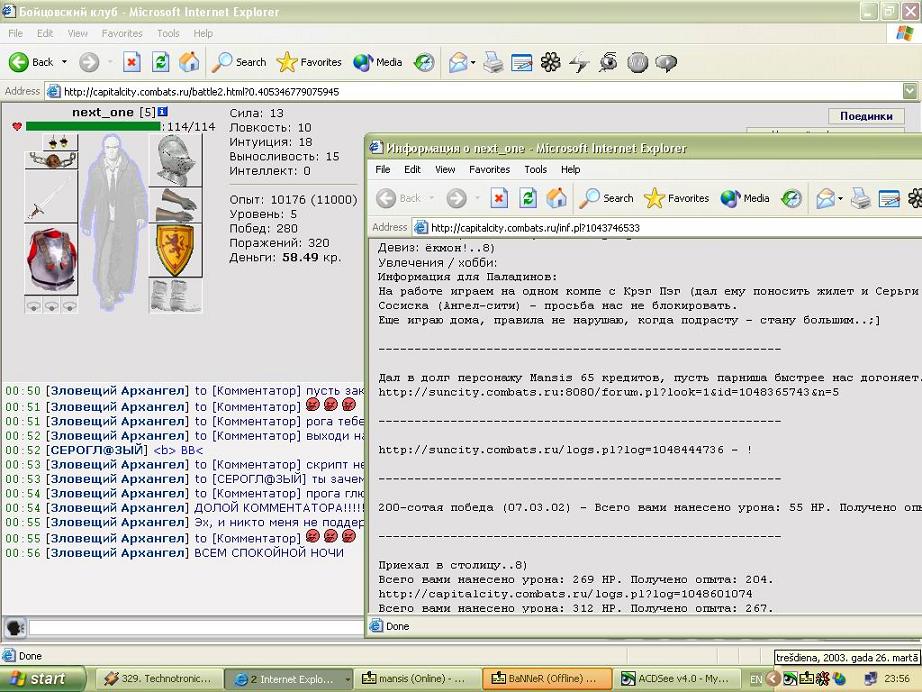The height and width of the screenshot is (692, 922).
Task: Click EN language indicator in system tray
Action: 756,679
